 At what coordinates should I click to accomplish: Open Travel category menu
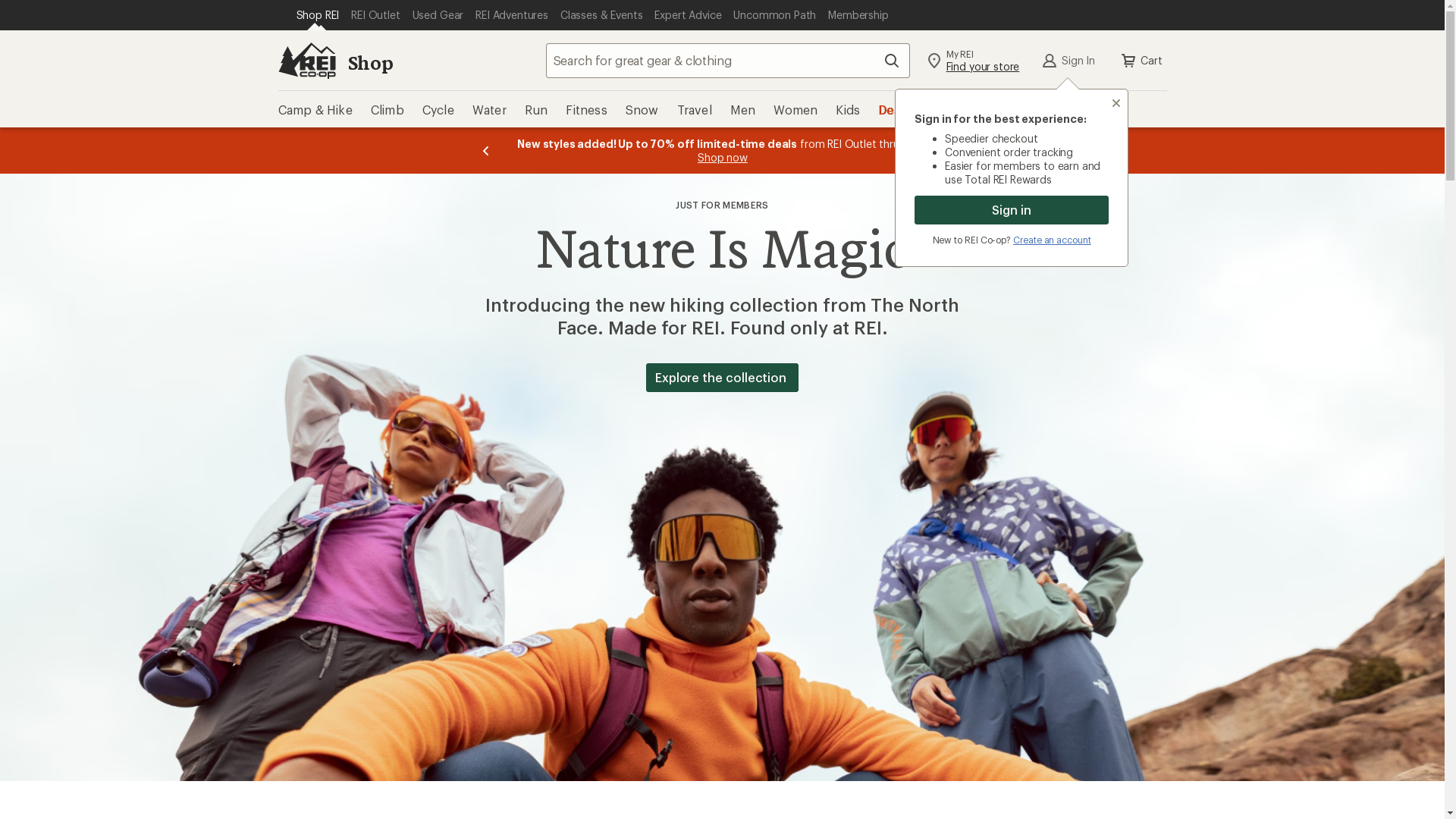[x=695, y=110]
